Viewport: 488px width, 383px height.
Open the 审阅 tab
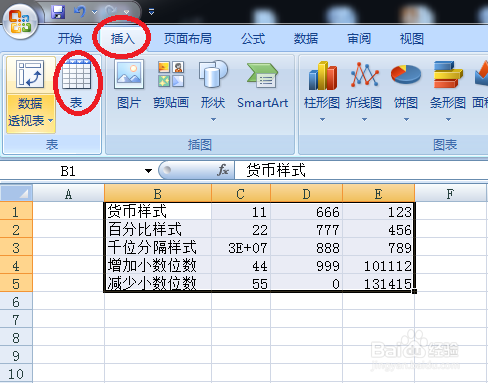(x=359, y=39)
